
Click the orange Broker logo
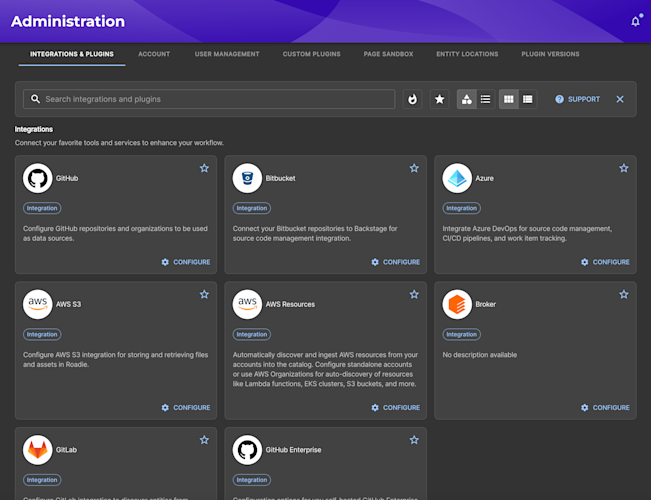(457, 304)
